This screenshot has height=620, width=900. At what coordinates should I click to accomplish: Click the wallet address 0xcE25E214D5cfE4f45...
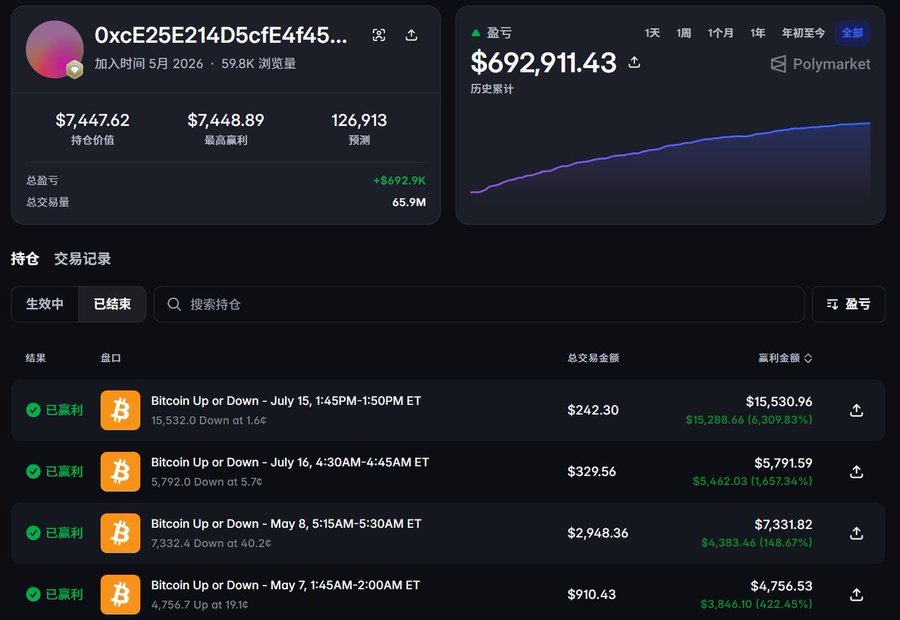(x=221, y=35)
